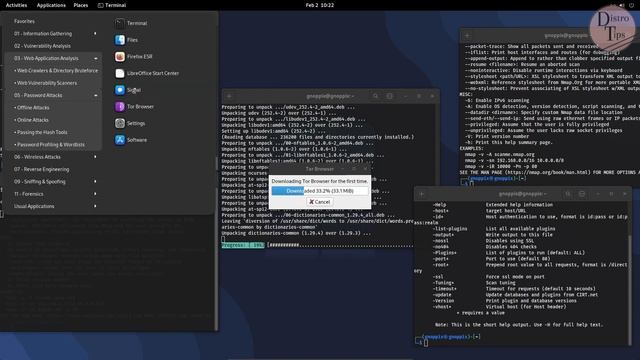Viewport: 640px width, 360px height.
Task: Launch Tor Browser from favorites
Action: [x=134, y=107]
